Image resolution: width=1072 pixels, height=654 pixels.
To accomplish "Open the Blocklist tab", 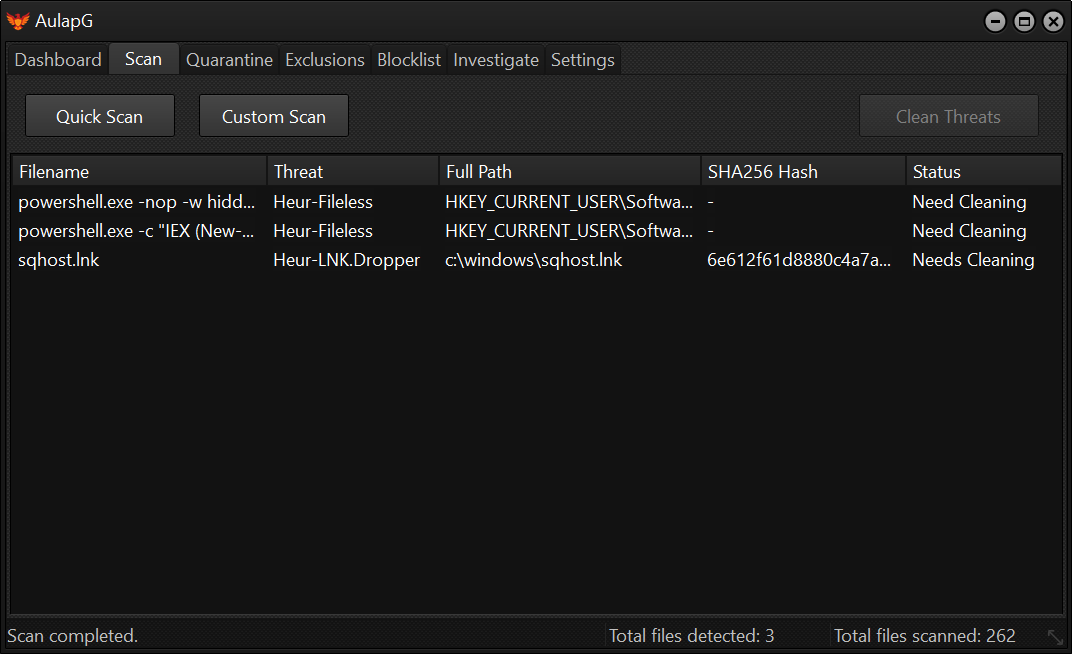I will click(409, 60).
